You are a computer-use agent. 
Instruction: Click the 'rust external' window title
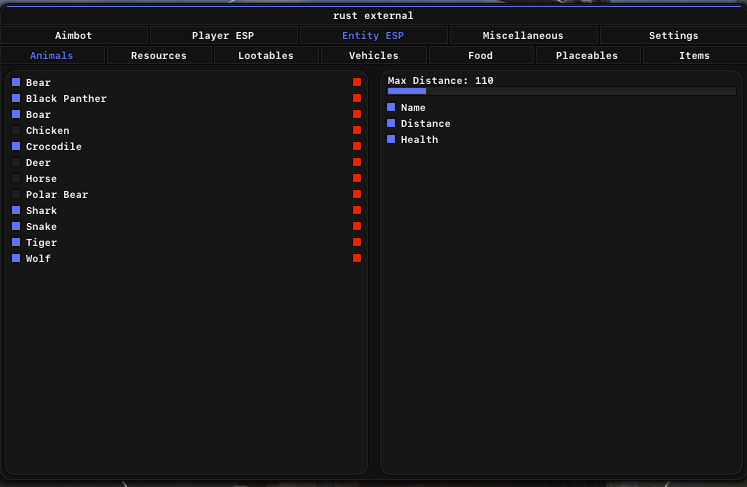click(373, 16)
